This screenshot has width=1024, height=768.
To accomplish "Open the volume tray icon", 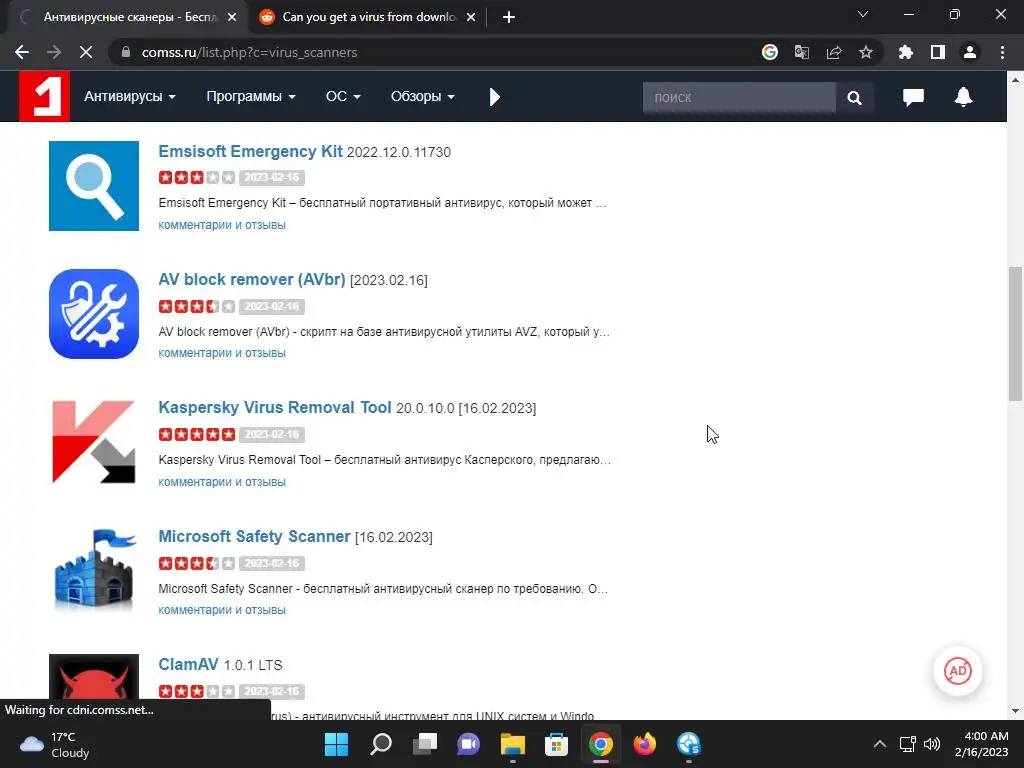I will point(932,744).
